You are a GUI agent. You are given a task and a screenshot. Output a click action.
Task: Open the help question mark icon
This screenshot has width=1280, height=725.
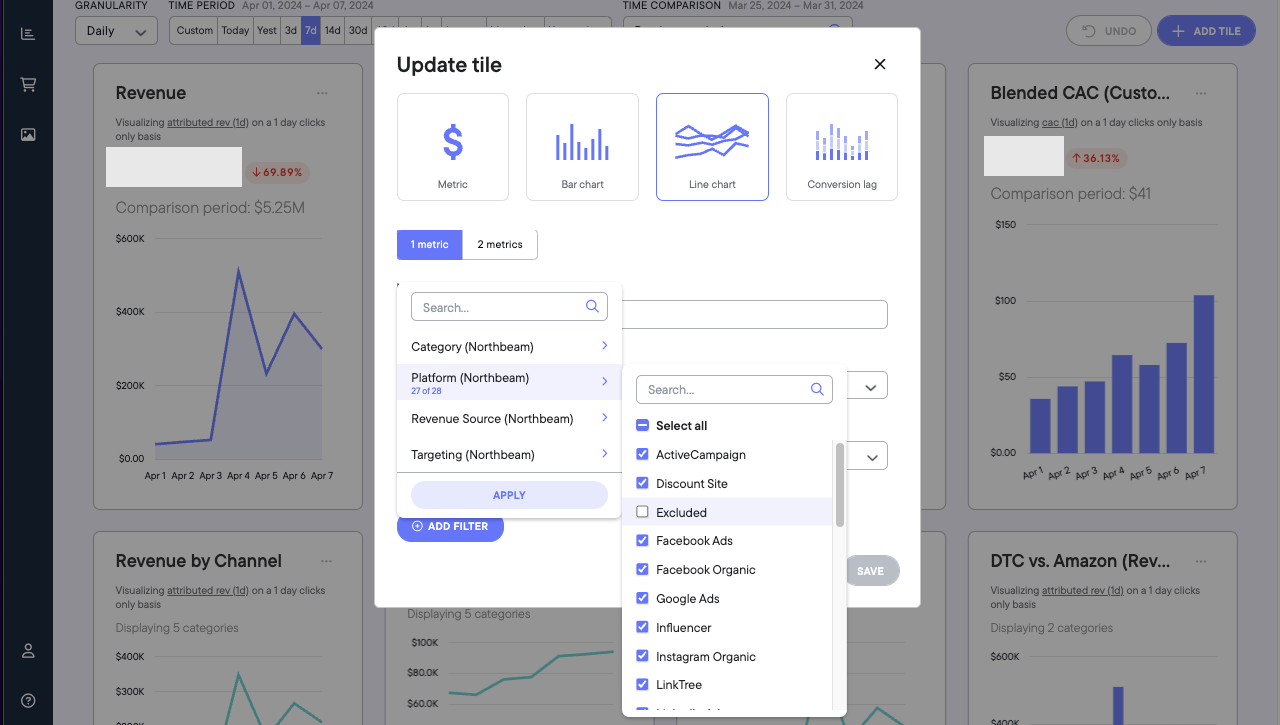coord(28,700)
